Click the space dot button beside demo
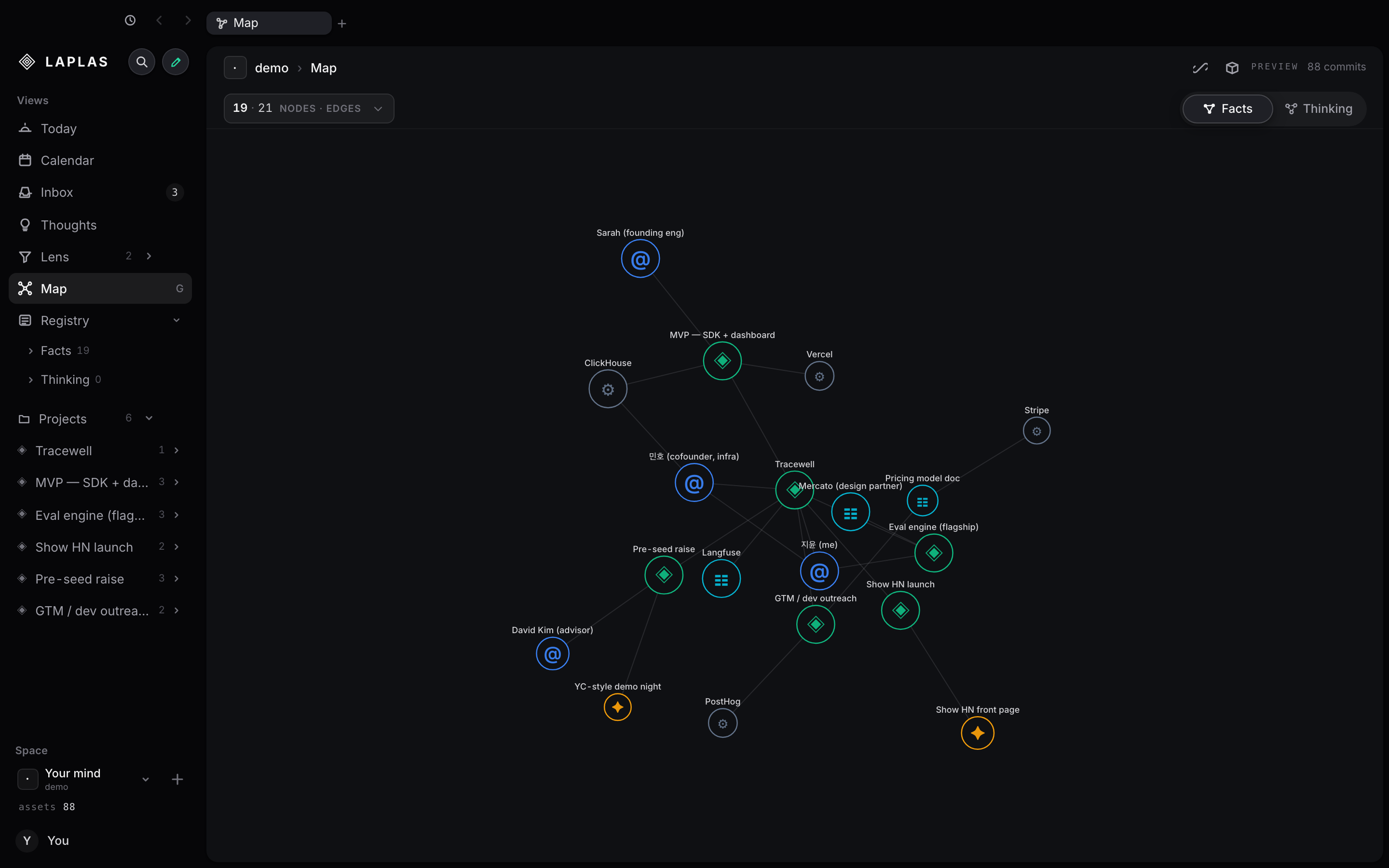The height and width of the screenshot is (868, 1389). (235, 68)
